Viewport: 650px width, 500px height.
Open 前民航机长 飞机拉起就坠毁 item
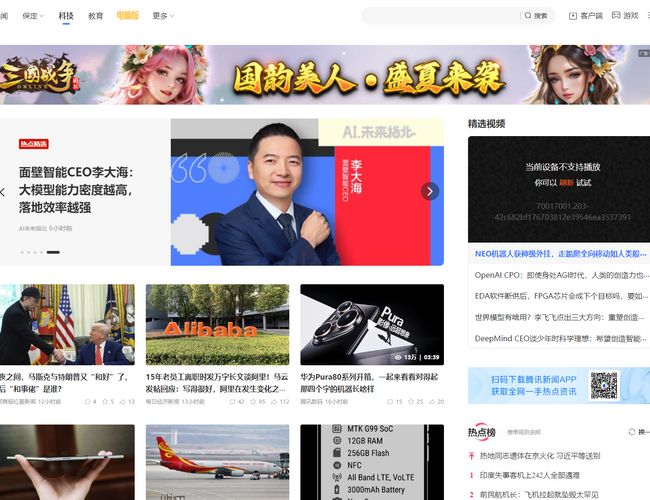click(539, 494)
